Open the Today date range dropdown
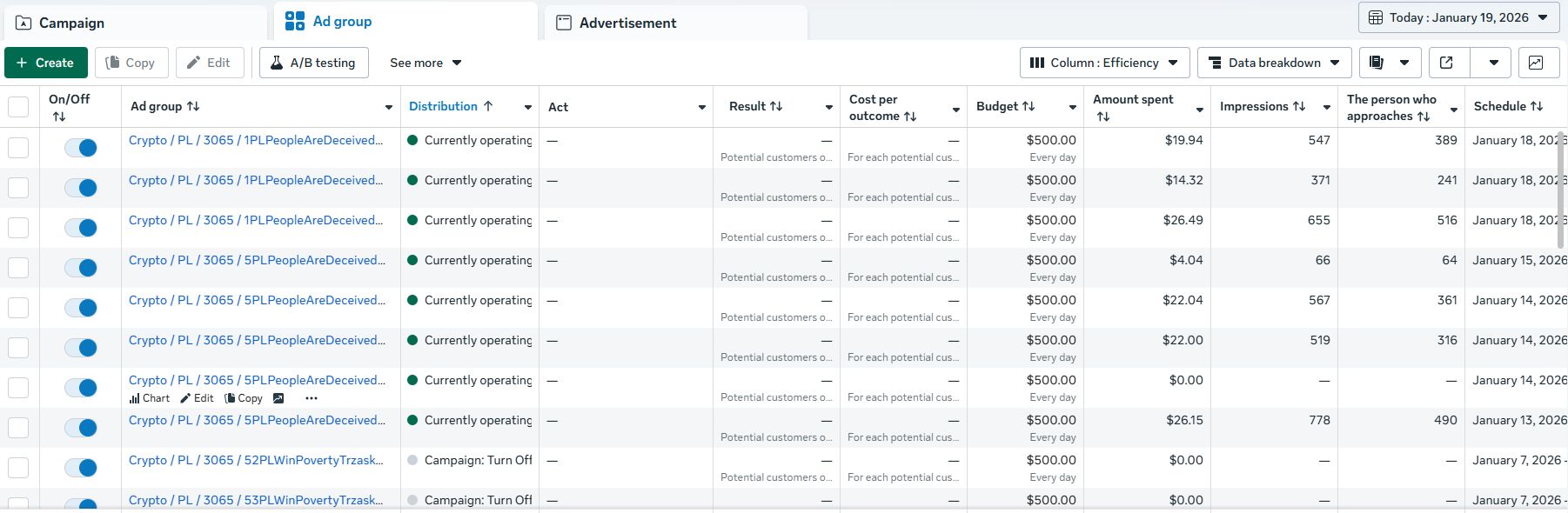Screen dimensions: 1568x513 click(1459, 17)
